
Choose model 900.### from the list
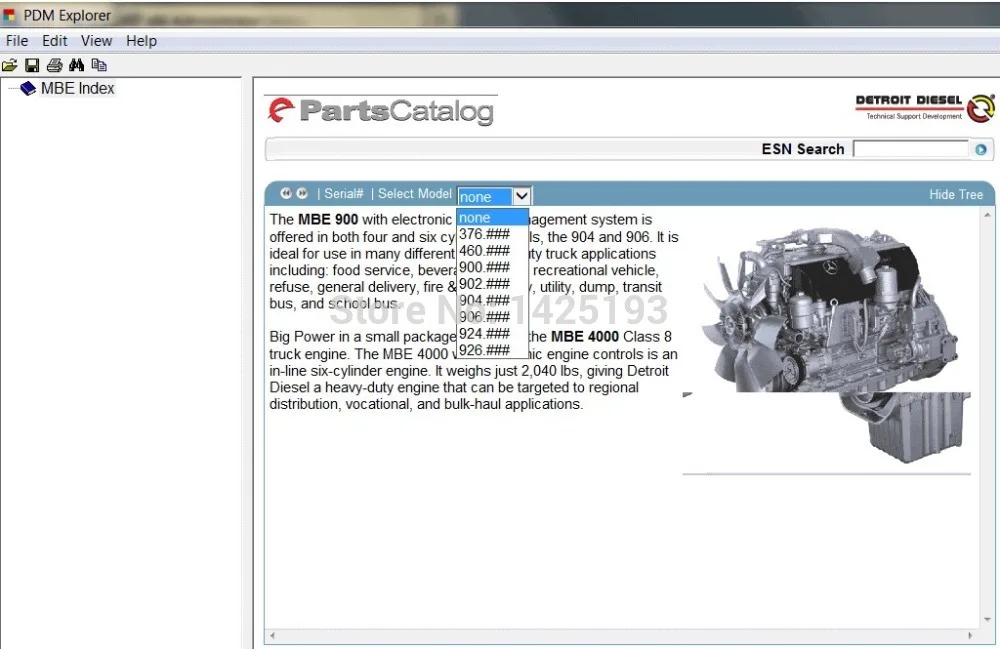pos(492,267)
